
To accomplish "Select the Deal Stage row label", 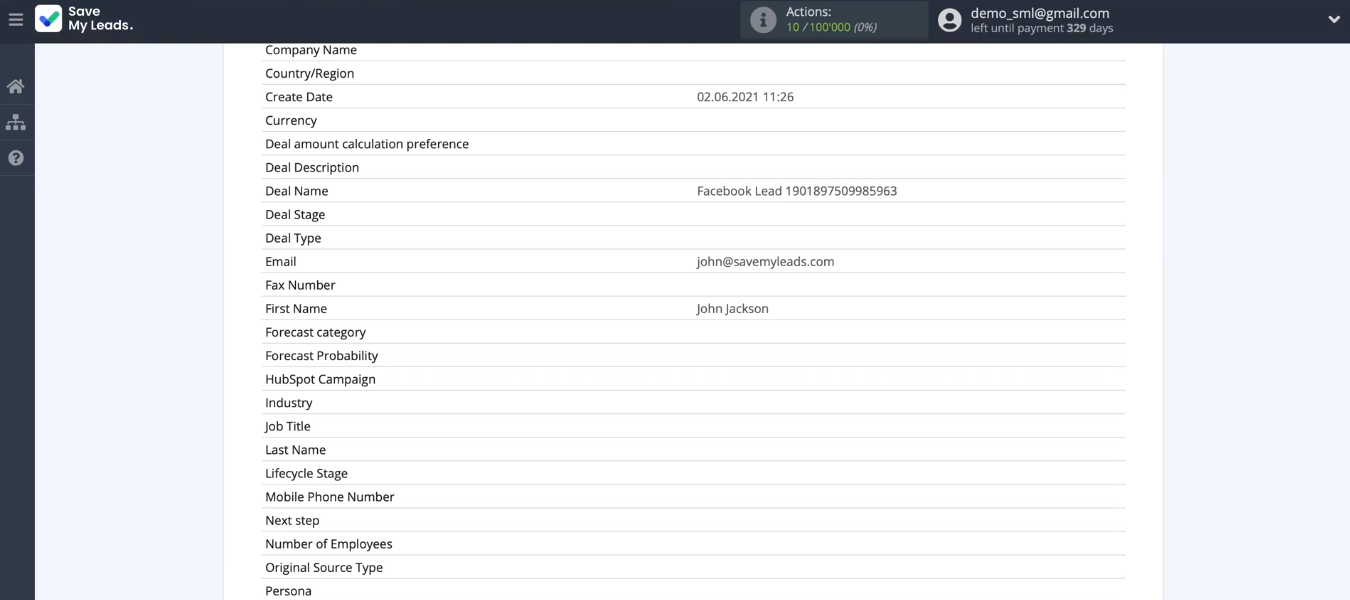I will pyautogui.click(x=295, y=214).
